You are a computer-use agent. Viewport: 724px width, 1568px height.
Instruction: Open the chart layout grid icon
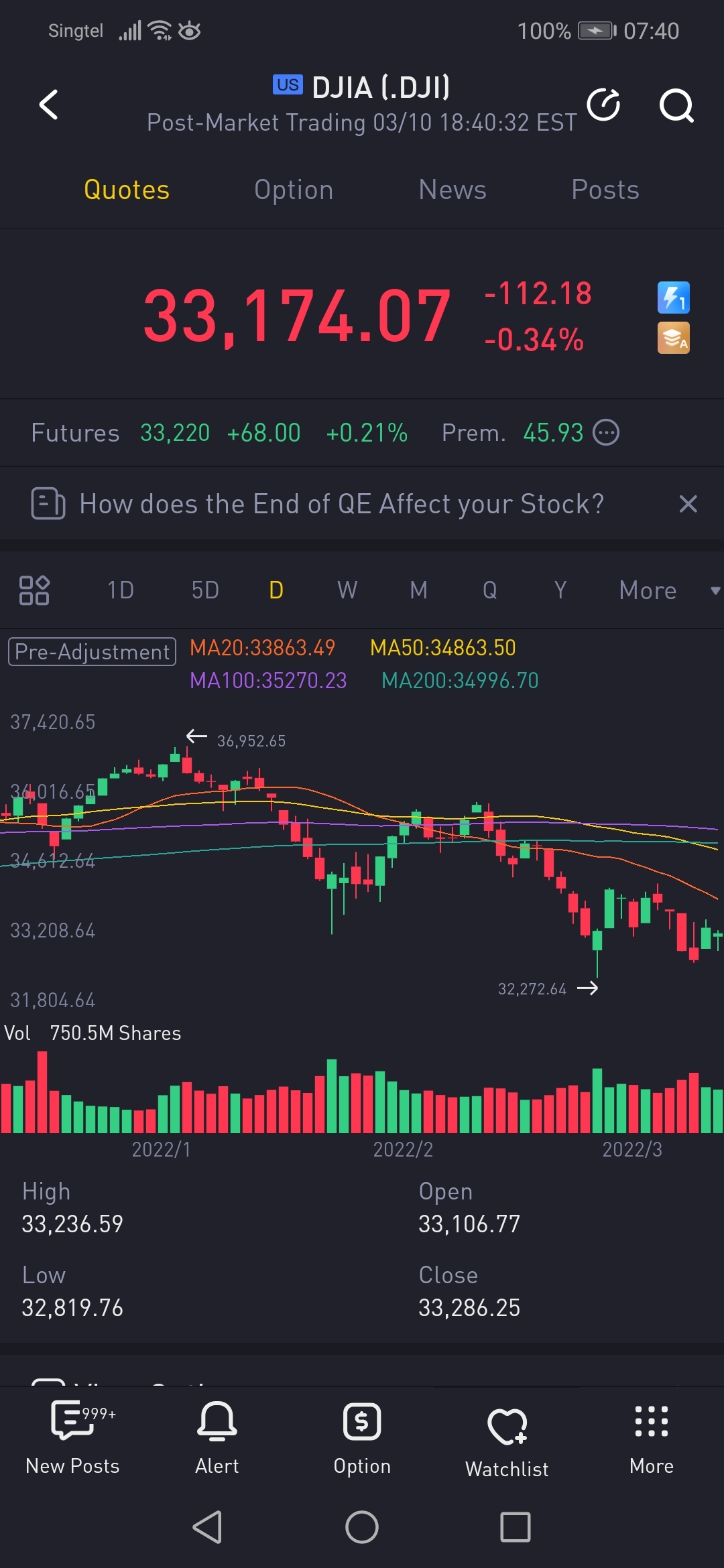pos(34,590)
